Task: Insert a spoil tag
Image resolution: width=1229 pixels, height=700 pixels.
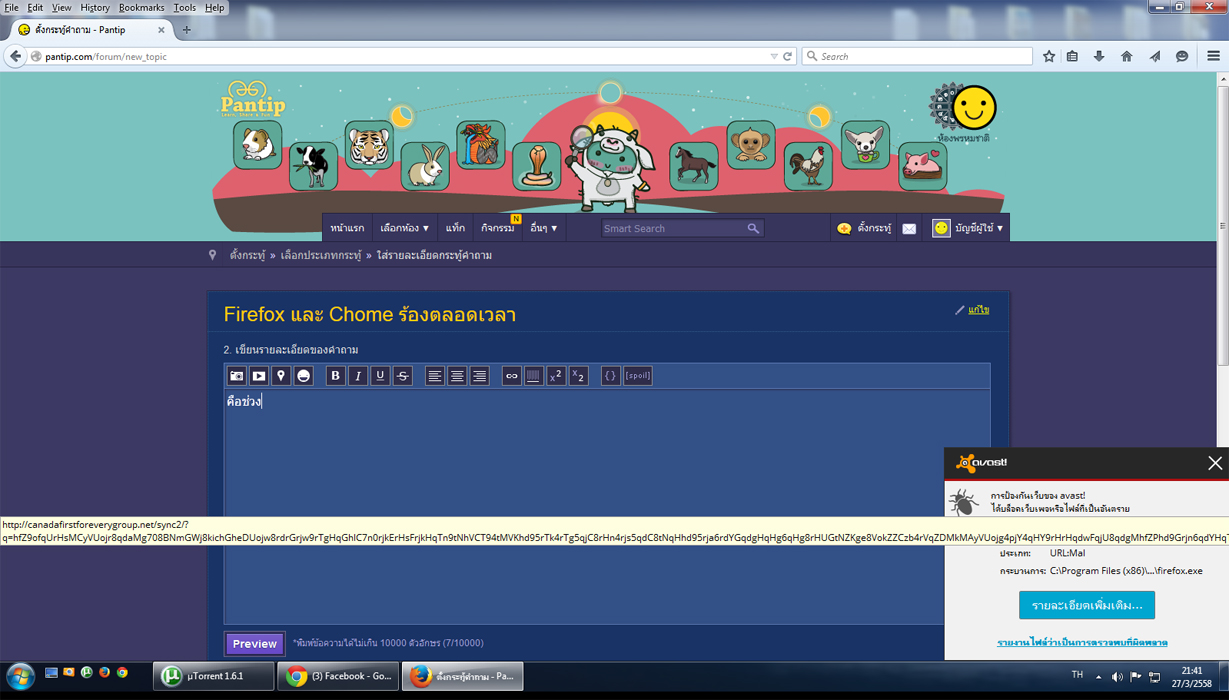Action: tap(638, 376)
